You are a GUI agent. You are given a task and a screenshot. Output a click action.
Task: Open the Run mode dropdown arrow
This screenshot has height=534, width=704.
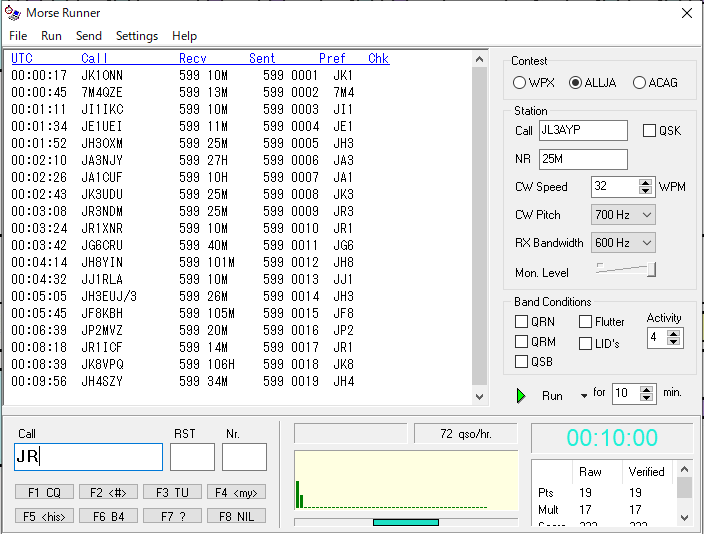[584, 396]
